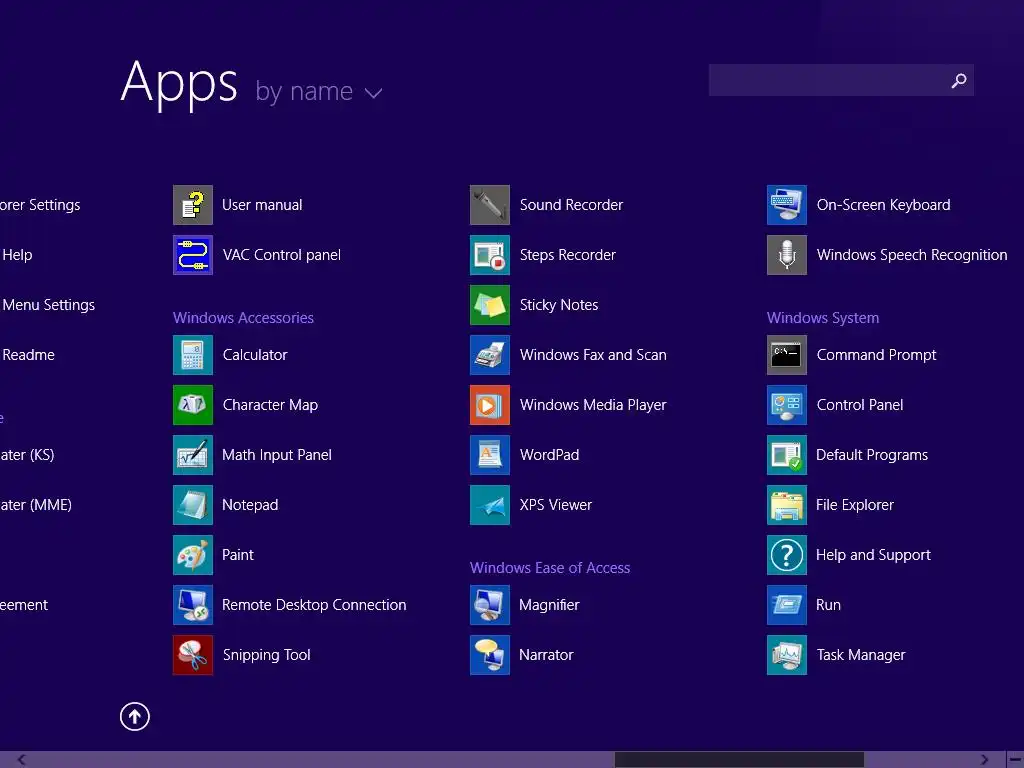Launch the Magnifier icon
1024x768 pixels.
490,605
